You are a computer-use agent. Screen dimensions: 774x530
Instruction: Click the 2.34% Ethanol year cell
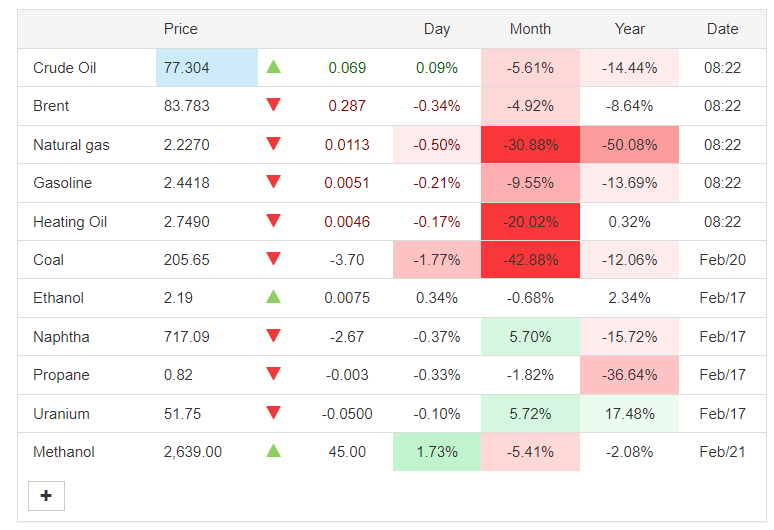[x=629, y=298]
